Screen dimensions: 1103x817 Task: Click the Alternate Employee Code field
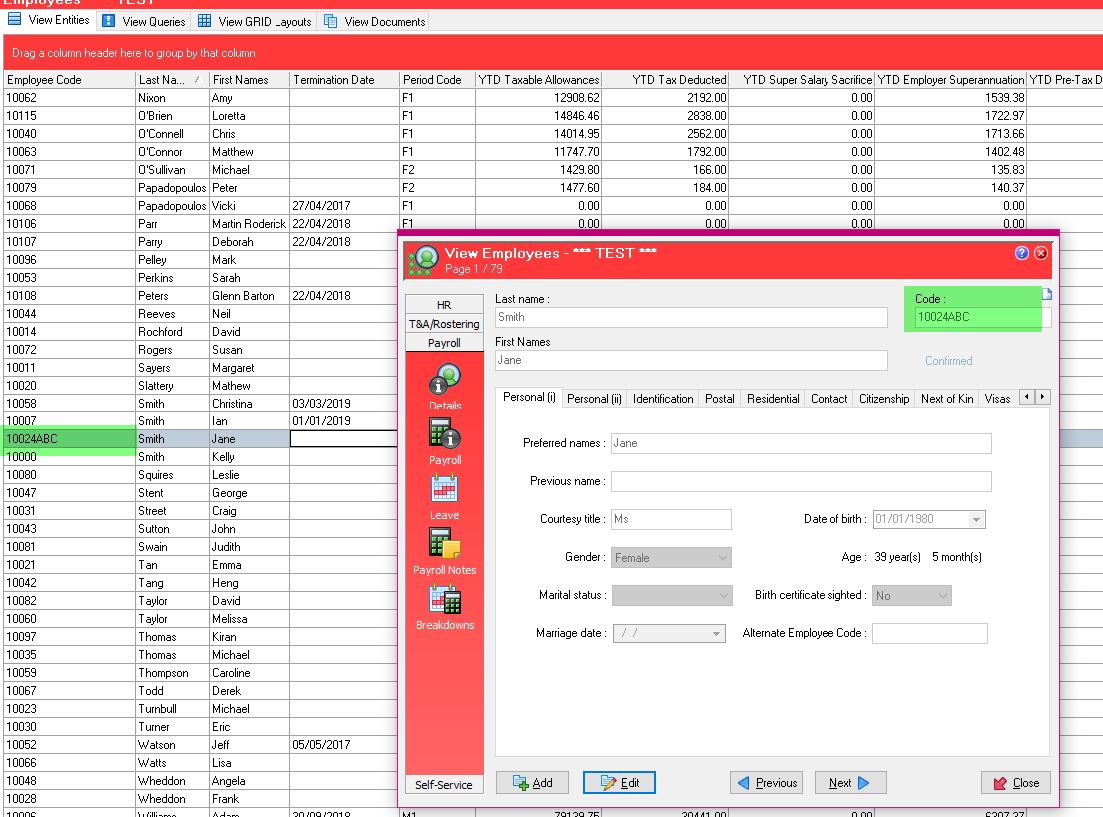click(929, 633)
